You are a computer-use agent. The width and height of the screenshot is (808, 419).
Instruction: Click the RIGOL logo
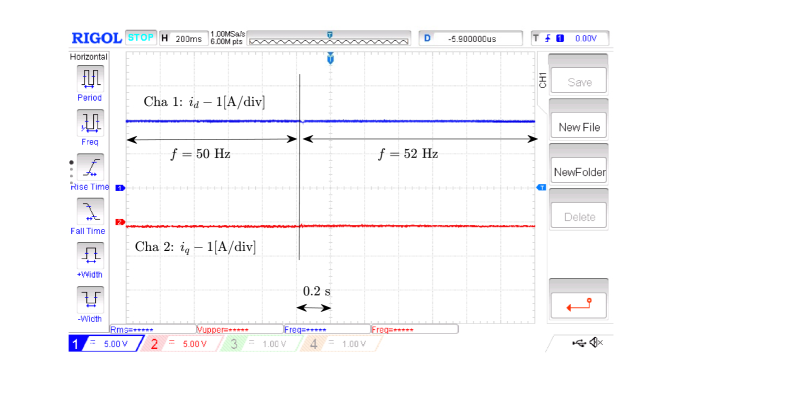(96, 38)
